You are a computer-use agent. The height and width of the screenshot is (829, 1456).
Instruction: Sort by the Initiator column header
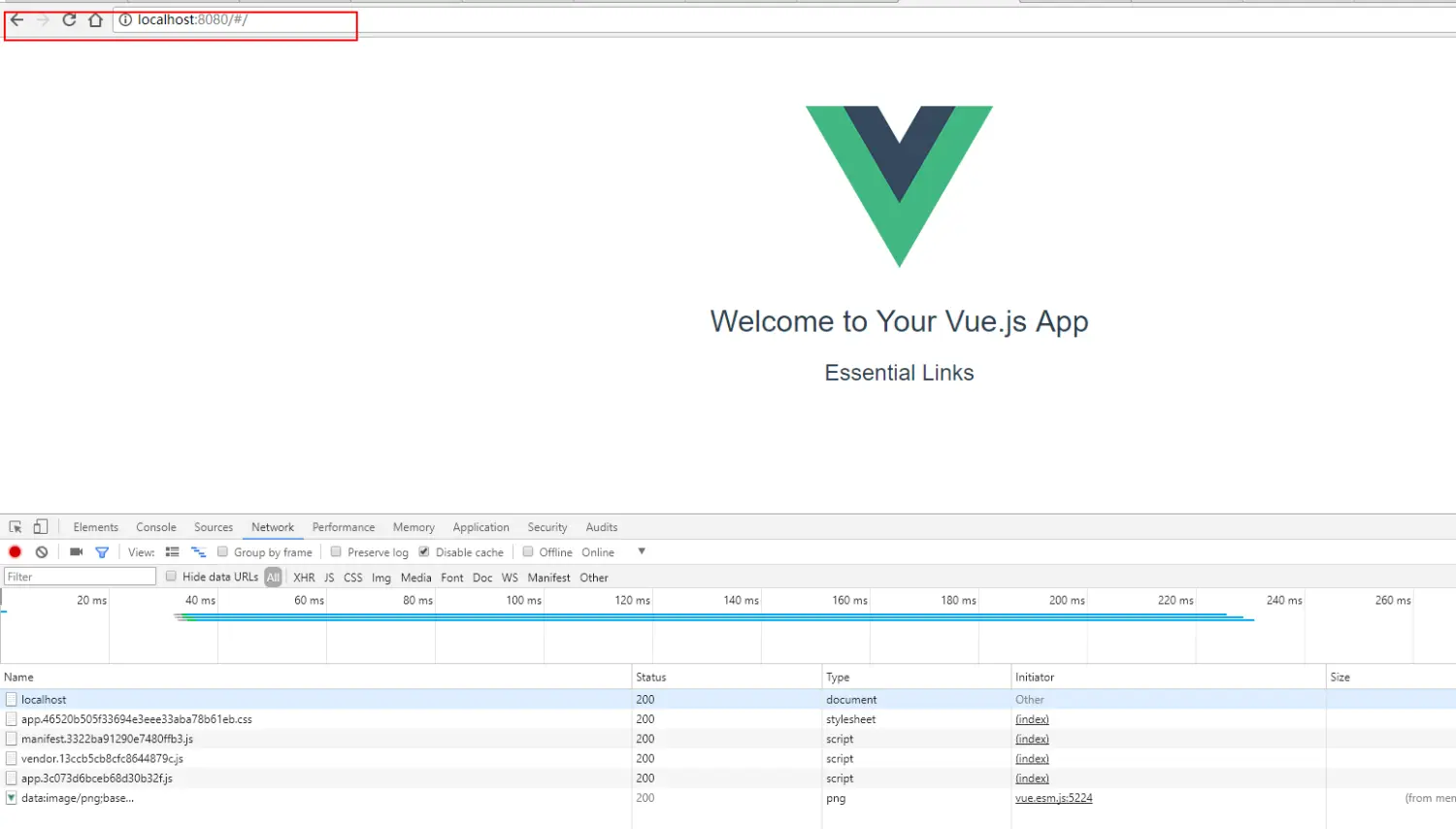1169,677
